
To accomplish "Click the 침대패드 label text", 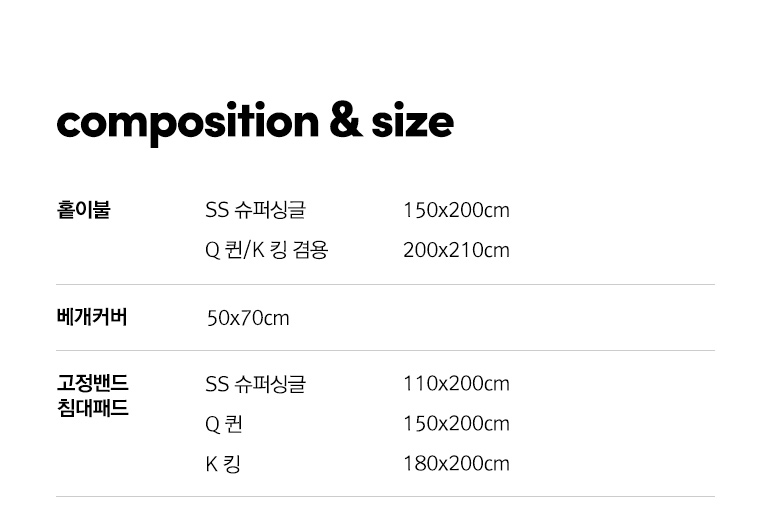I will (x=92, y=408).
